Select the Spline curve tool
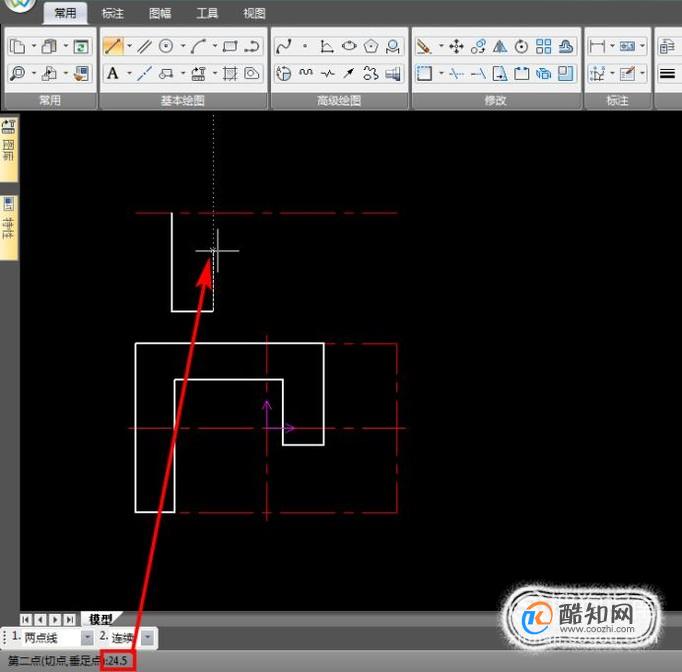The width and height of the screenshot is (682, 672). pos(284,46)
